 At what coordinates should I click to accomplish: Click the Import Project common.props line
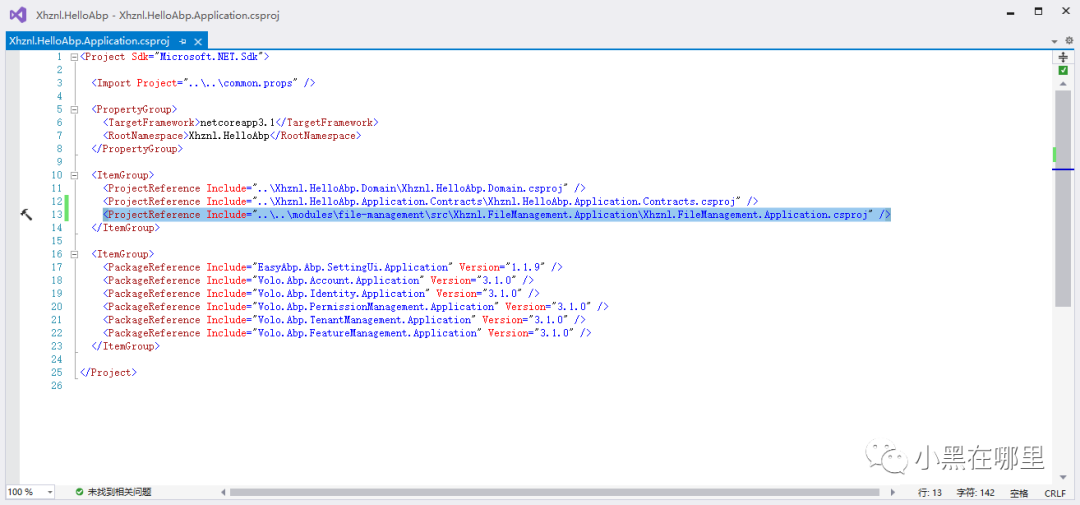point(203,83)
